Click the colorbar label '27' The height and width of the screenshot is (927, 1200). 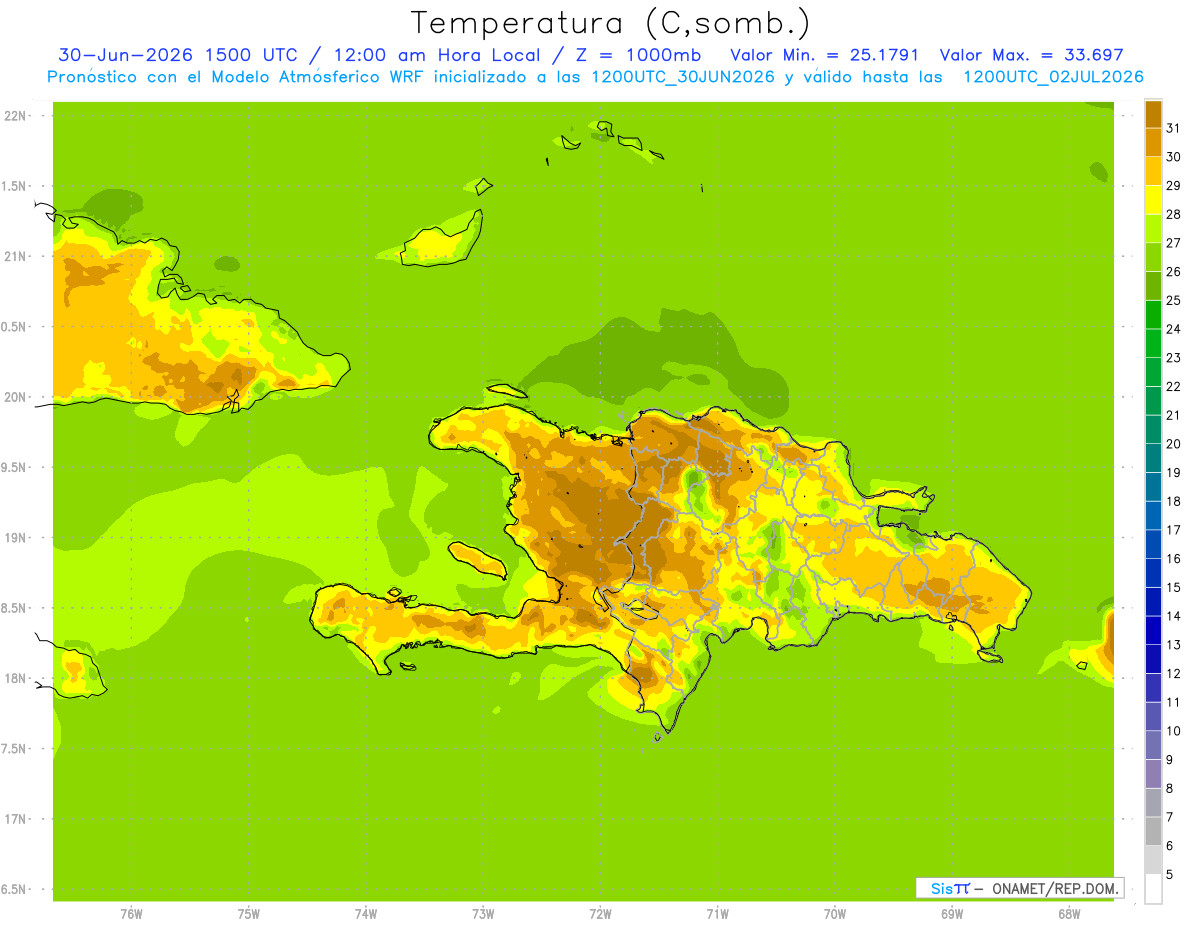1173,243
